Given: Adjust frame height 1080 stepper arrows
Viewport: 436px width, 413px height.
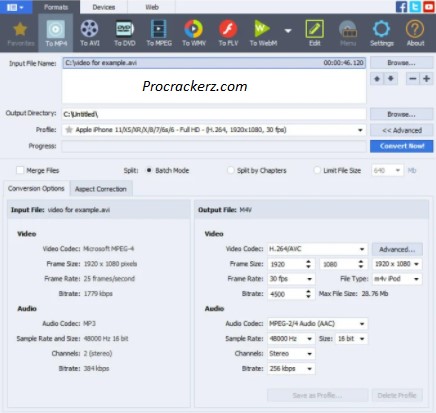Looking at the screenshot, I should [x=361, y=264].
